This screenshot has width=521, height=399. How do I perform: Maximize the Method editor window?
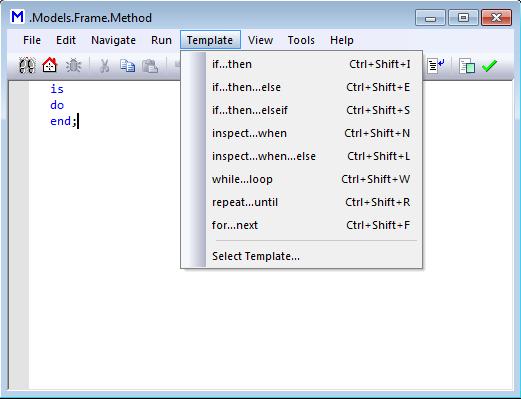tap(463, 18)
